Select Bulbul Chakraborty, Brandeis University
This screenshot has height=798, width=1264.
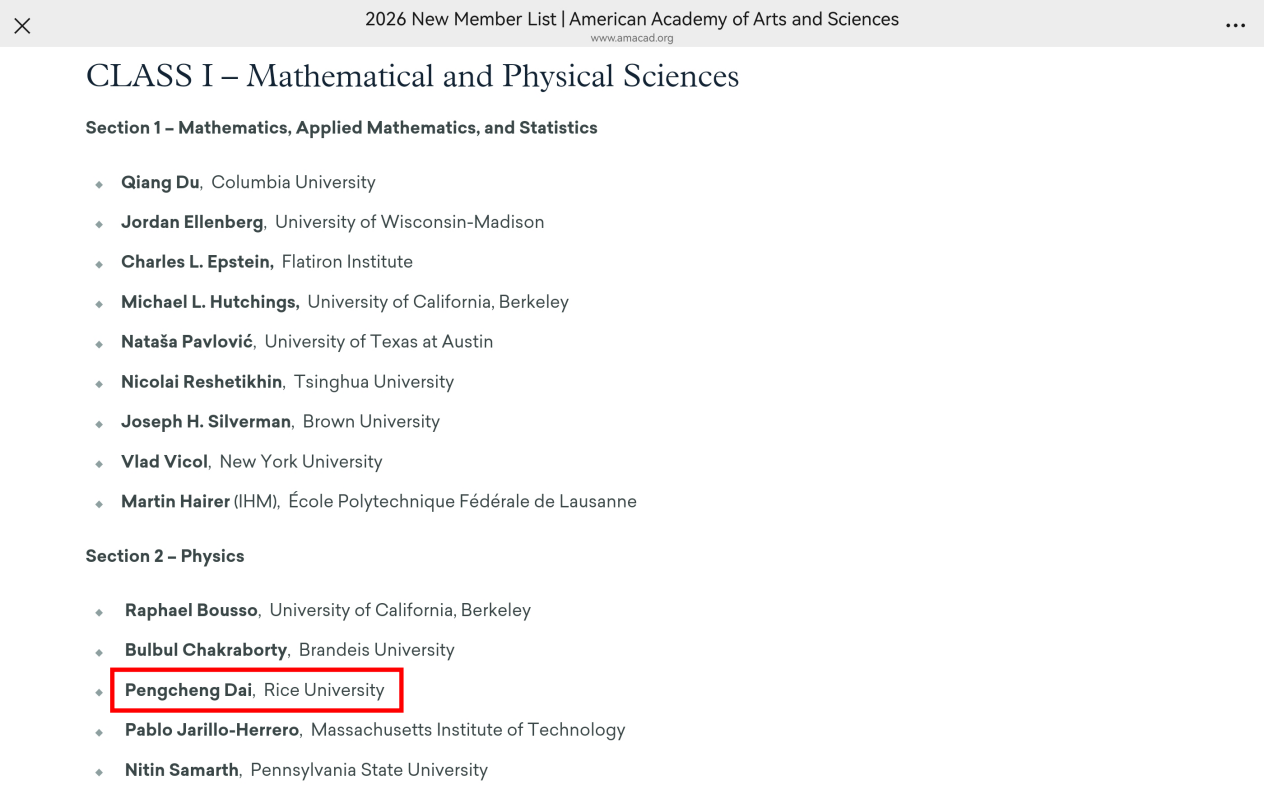[289, 650]
